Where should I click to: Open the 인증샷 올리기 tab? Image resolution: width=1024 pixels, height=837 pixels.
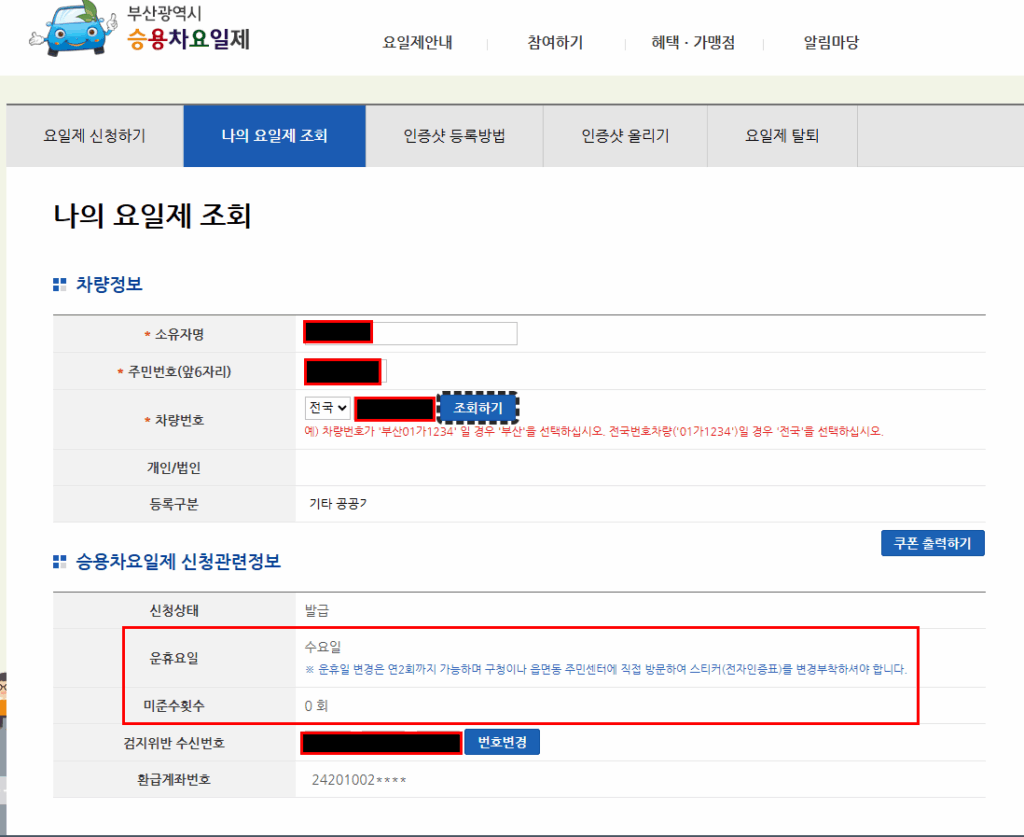624,137
